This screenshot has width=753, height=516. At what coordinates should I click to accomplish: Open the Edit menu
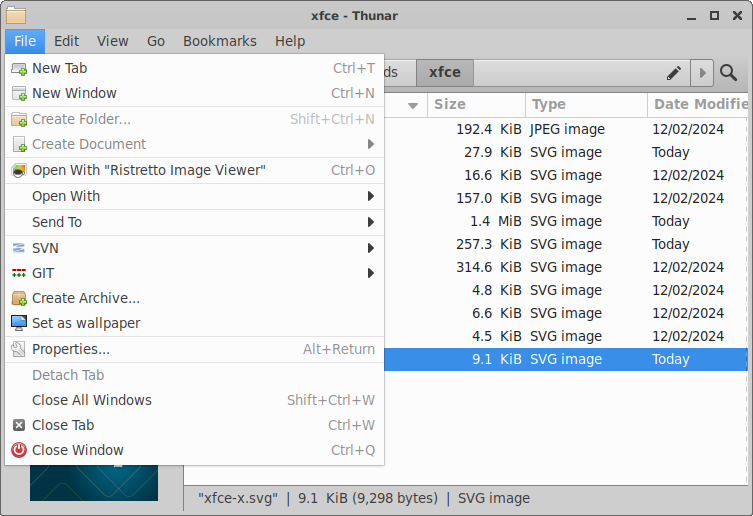pos(66,41)
